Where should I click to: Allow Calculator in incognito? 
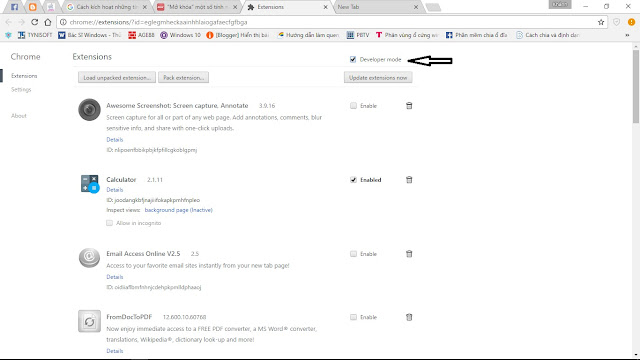(109, 223)
